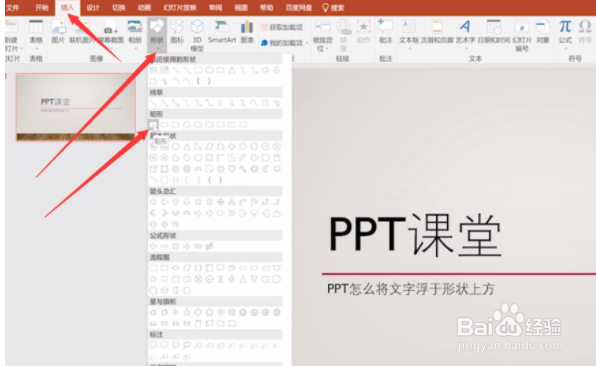Open the 百度网盘 tab
Viewport: 596px width, 366px height.
coord(299,7)
